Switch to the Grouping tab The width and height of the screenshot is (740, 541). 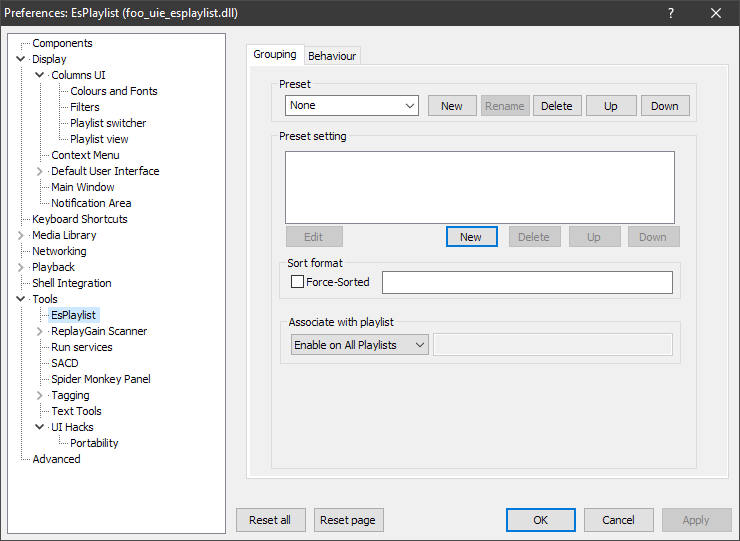click(275, 55)
